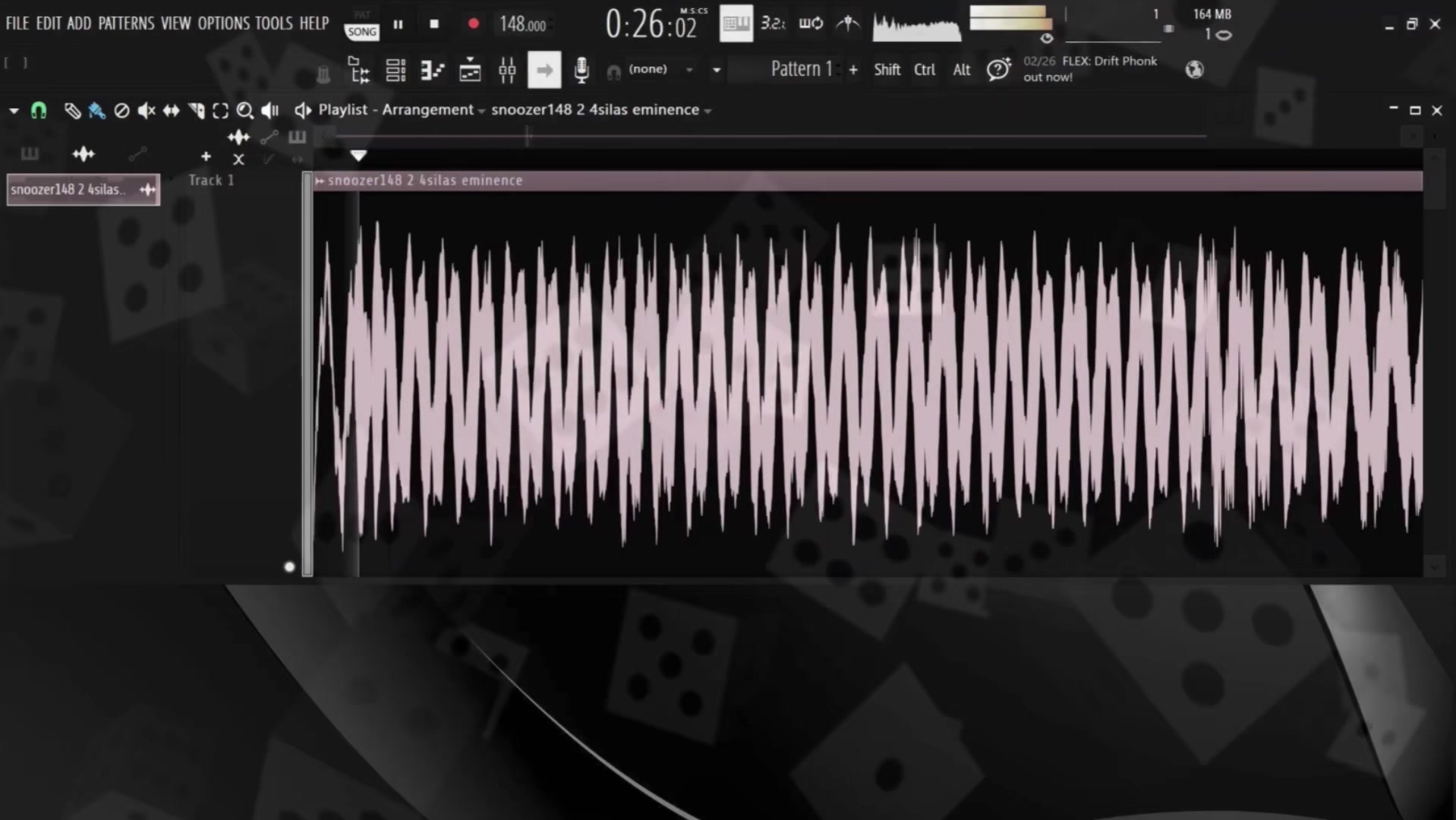Screen dimensions: 1456x820
Task: Toggle the 3.2 countdown before recording
Action: [x=773, y=24]
